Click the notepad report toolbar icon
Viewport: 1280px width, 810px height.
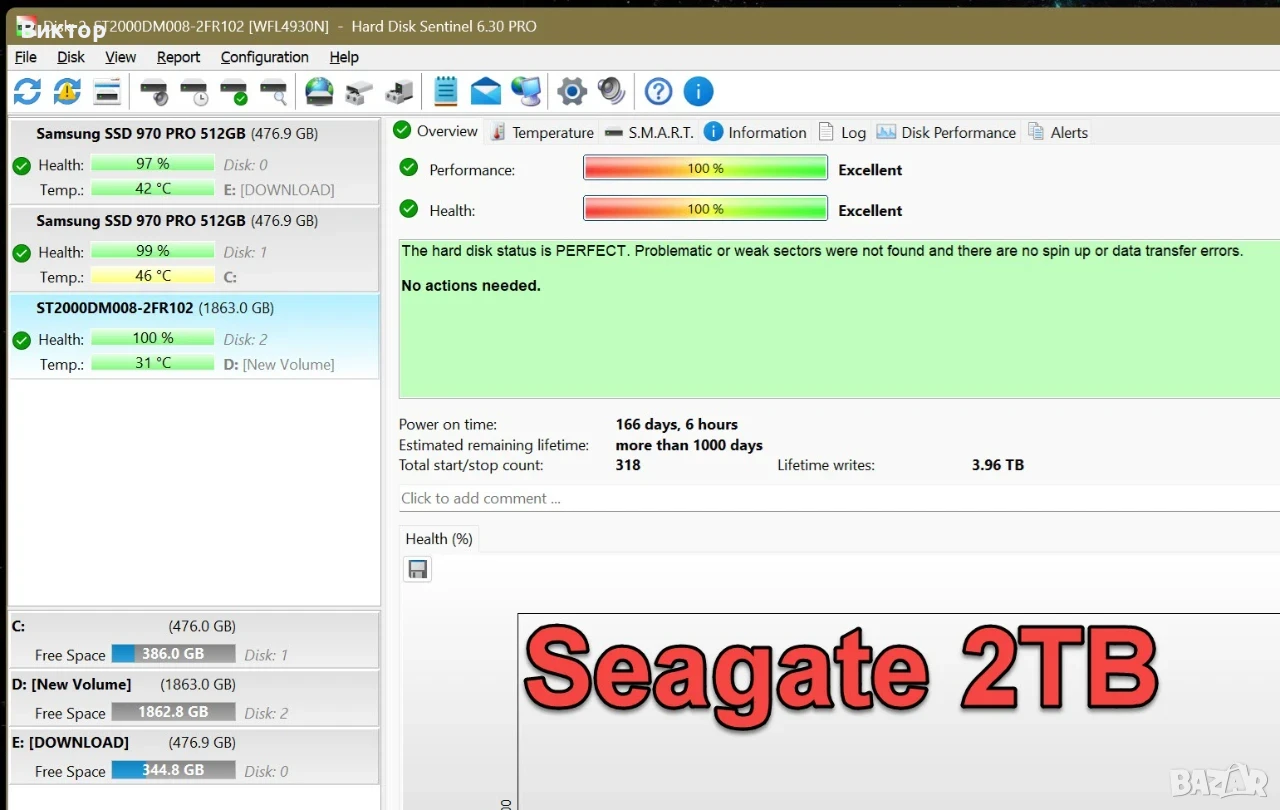445,91
